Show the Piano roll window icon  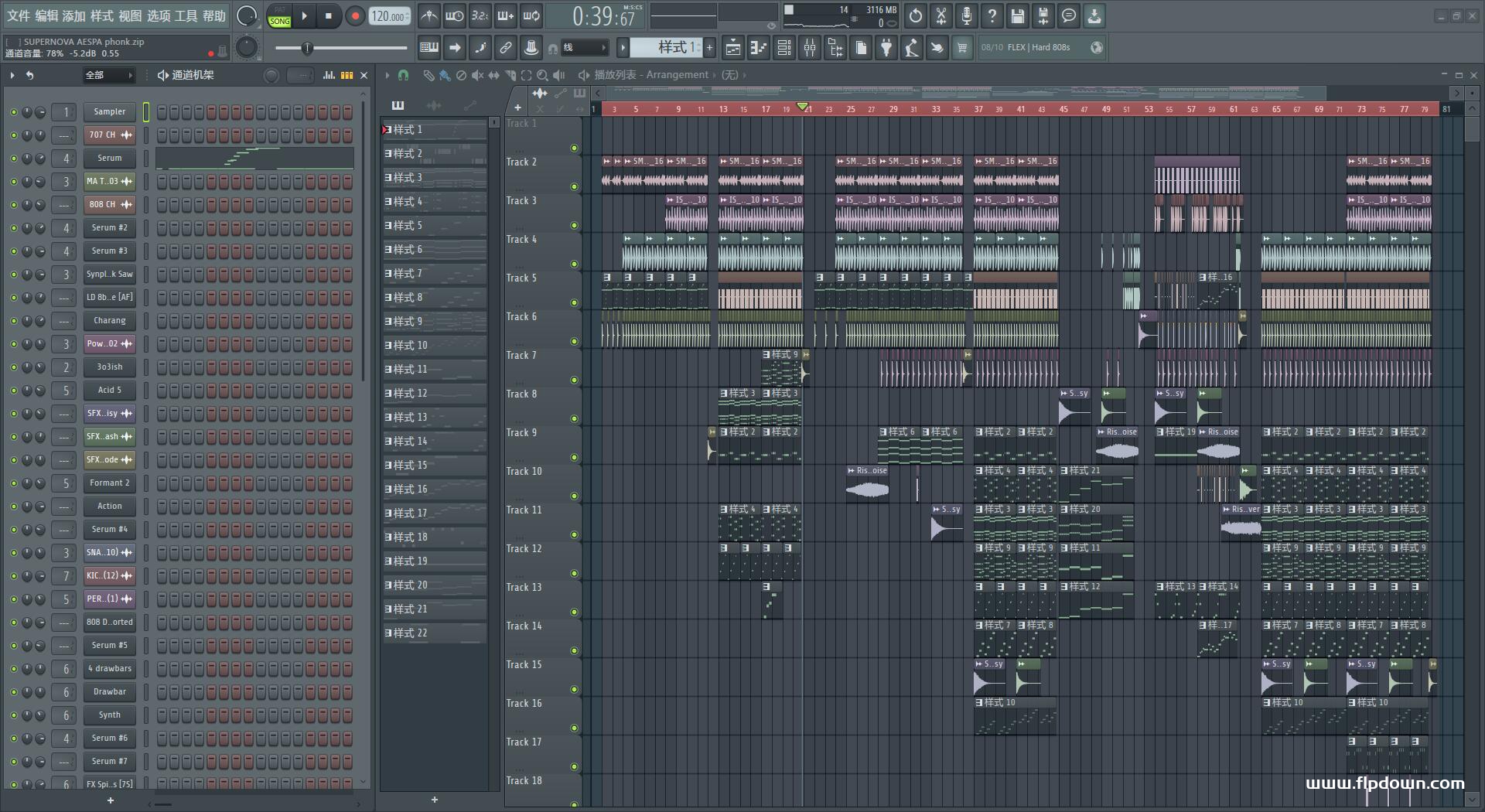759,48
